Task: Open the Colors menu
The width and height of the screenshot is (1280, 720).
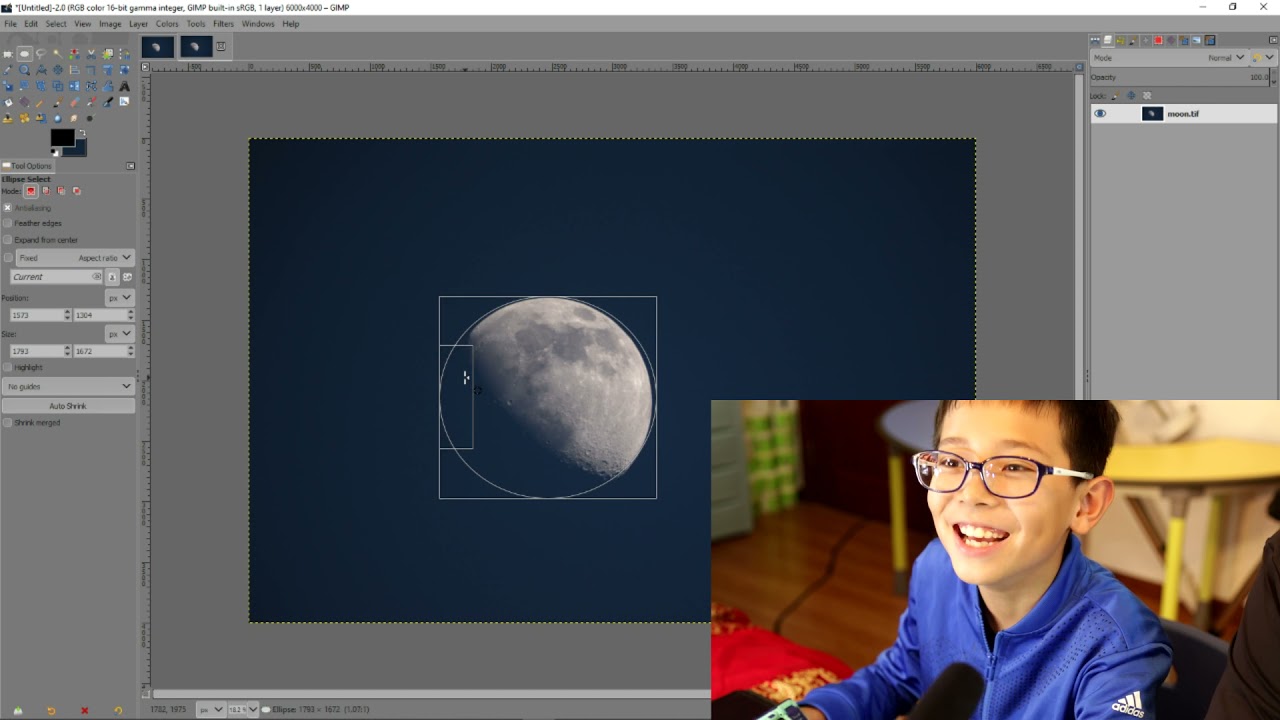Action: pyautogui.click(x=167, y=23)
